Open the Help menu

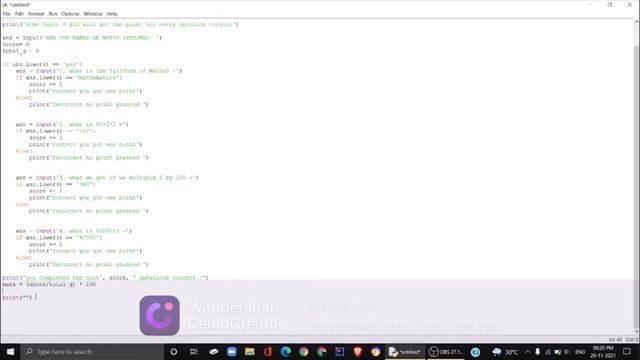(112, 14)
